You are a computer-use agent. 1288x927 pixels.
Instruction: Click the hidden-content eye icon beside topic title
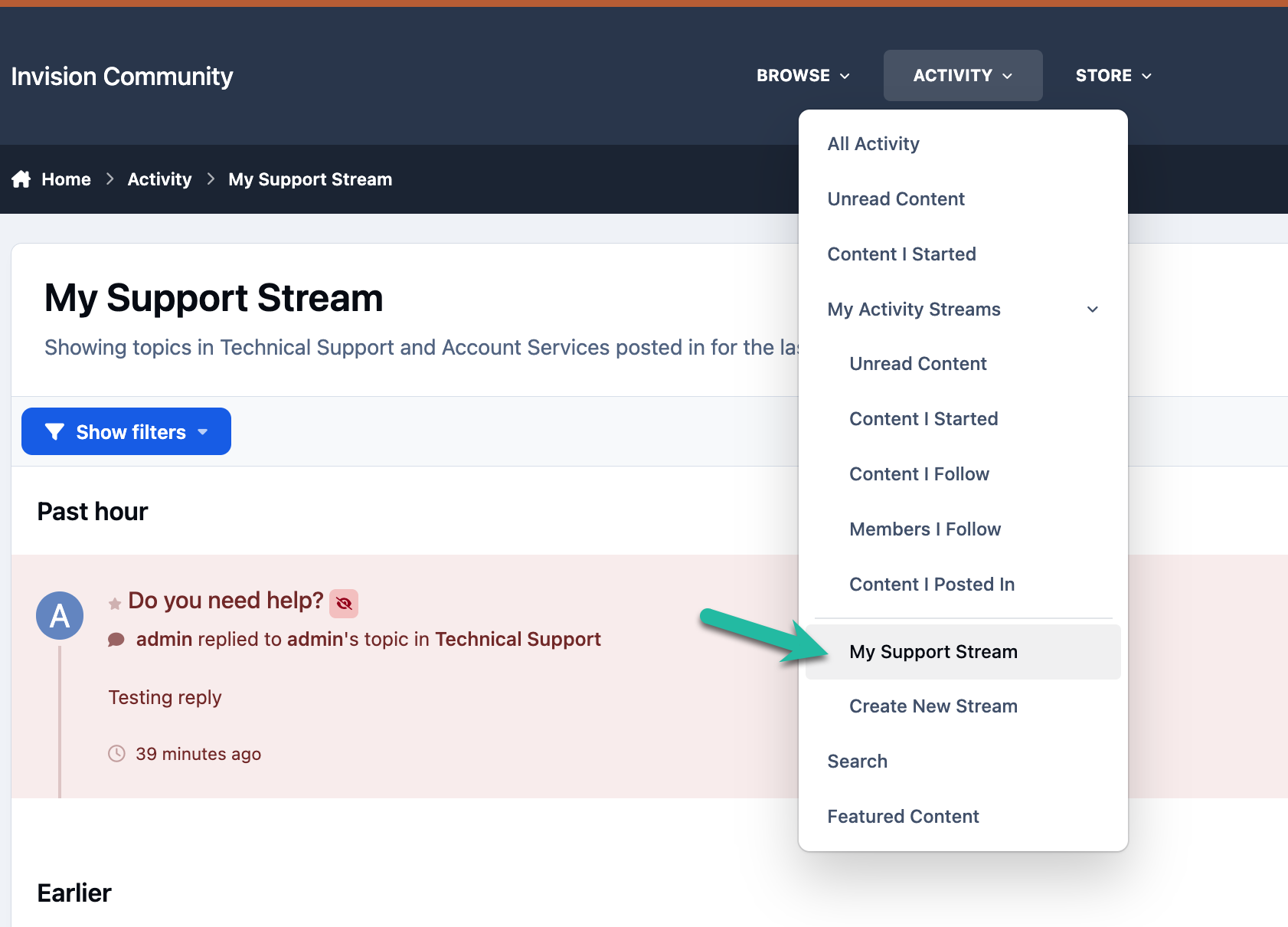point(344,604)
